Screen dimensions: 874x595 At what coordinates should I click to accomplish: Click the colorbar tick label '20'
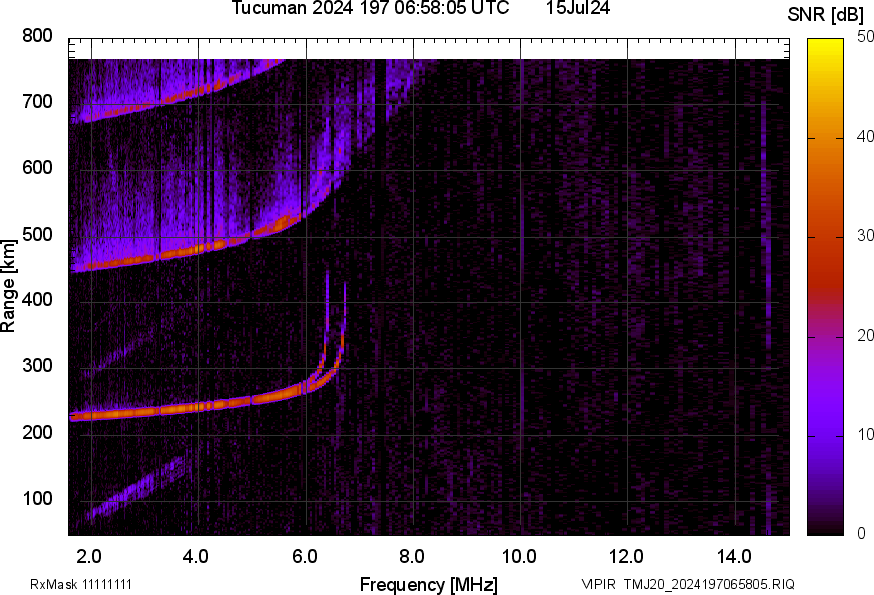[866, 335]
